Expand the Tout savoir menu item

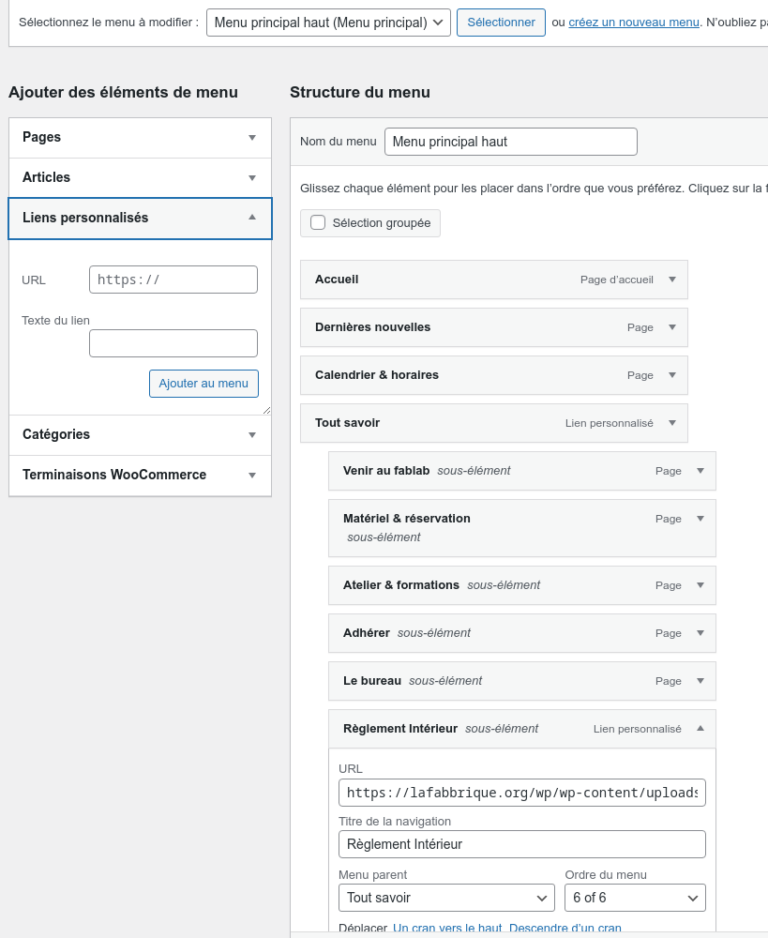[672, 423]
